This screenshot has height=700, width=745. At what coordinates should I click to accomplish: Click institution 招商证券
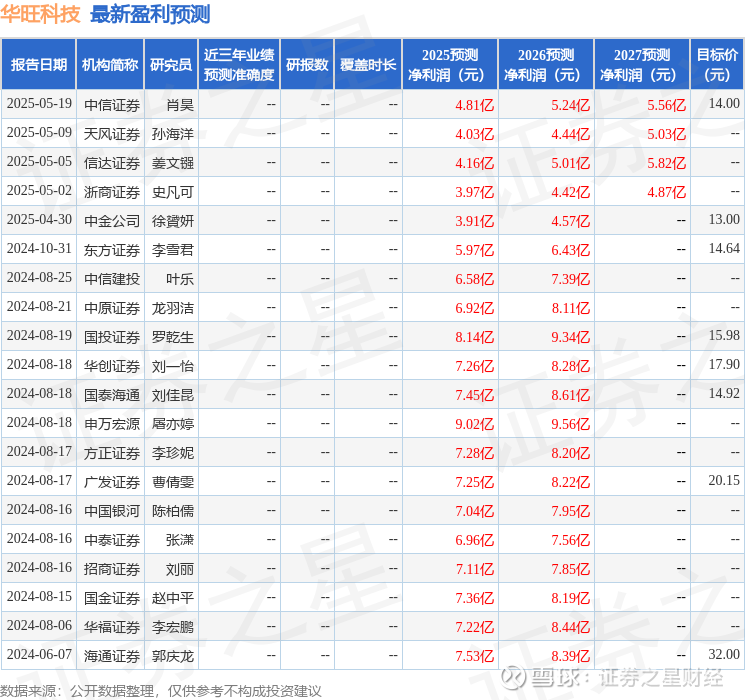(x=112, y=569)
